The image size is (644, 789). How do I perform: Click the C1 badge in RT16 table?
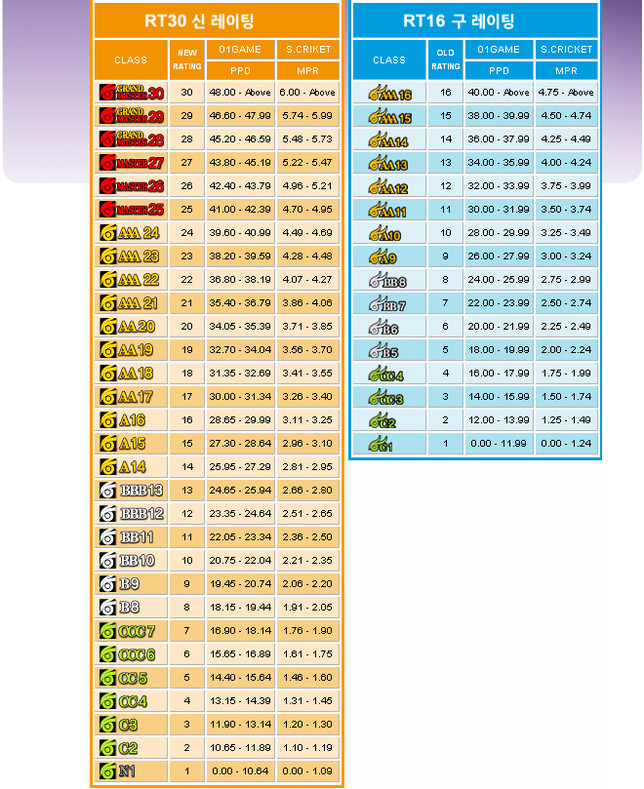coord(381,445)
